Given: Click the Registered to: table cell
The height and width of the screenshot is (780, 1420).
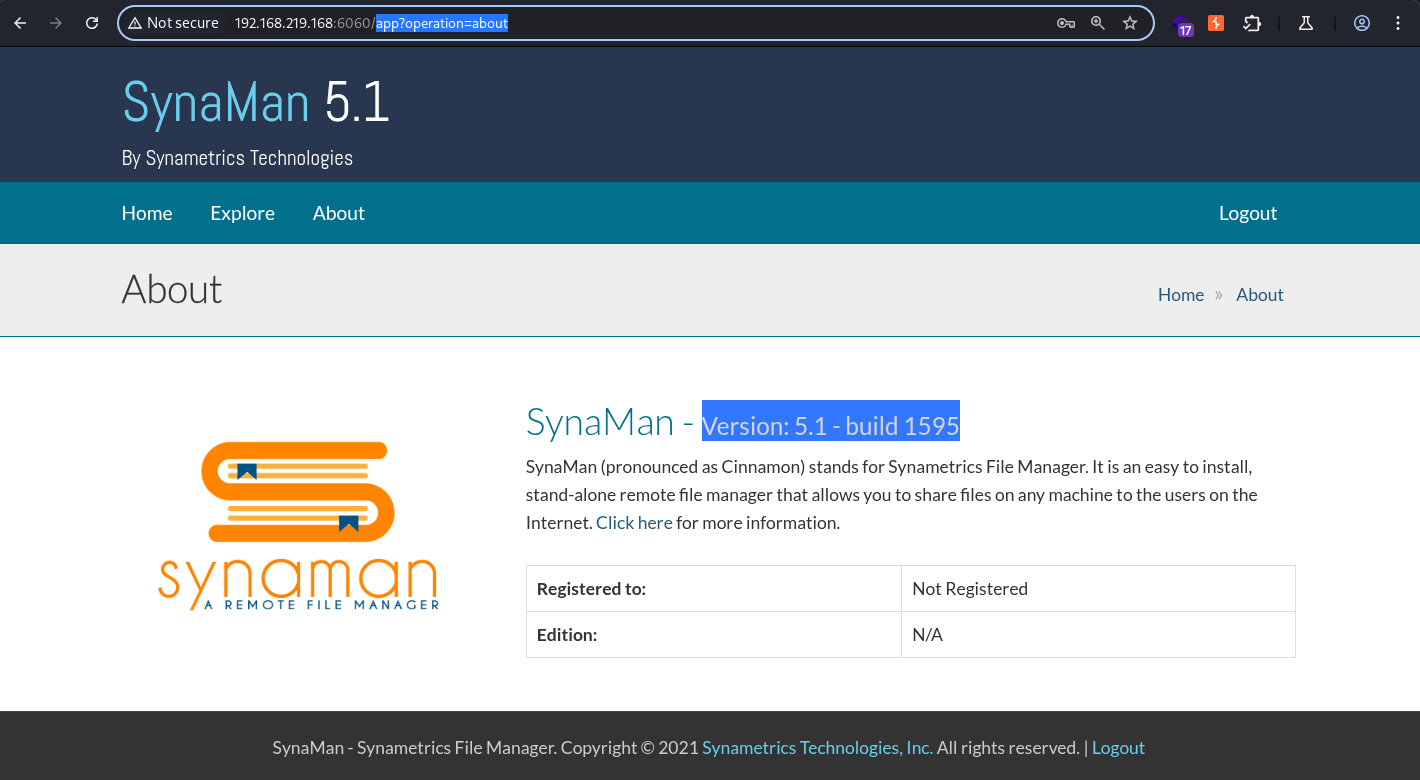Looking at the screenshot, I should pyautogui.click(x=714, y=589).
